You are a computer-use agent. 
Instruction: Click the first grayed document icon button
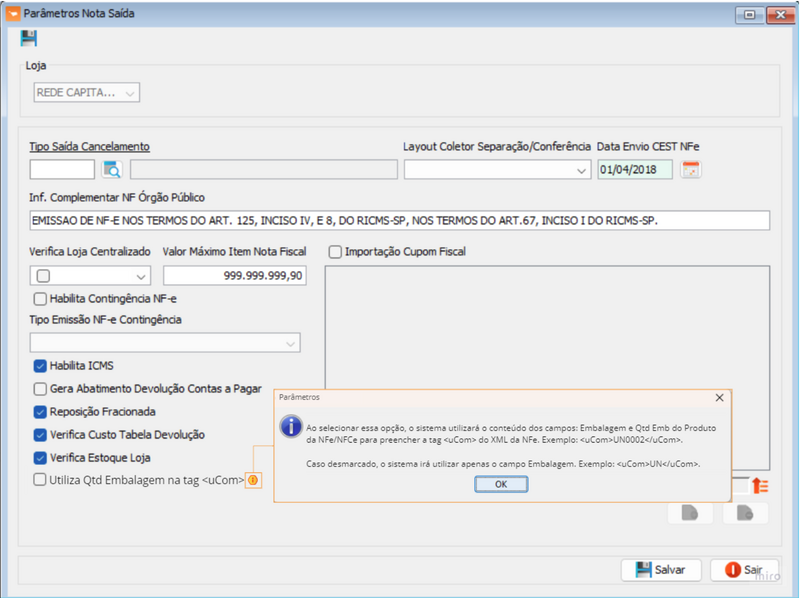[x=690, y=513]
